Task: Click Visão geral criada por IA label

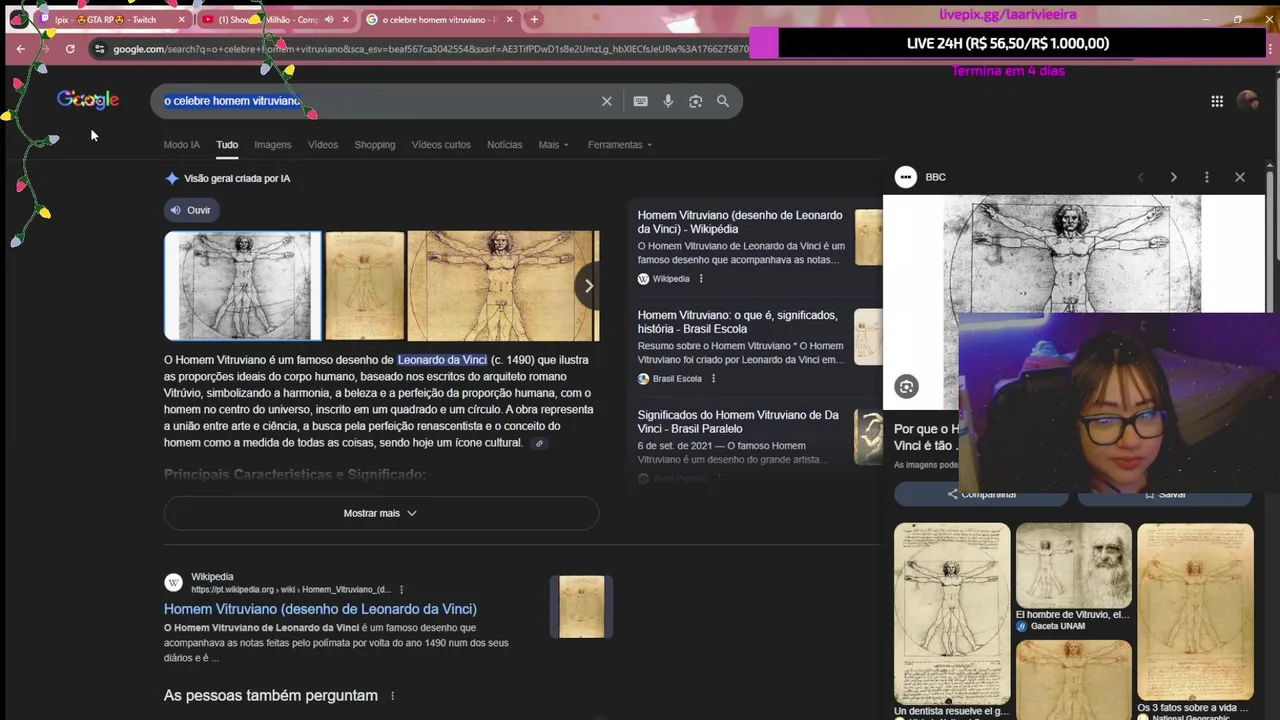Action: click(x=237, y=178)
